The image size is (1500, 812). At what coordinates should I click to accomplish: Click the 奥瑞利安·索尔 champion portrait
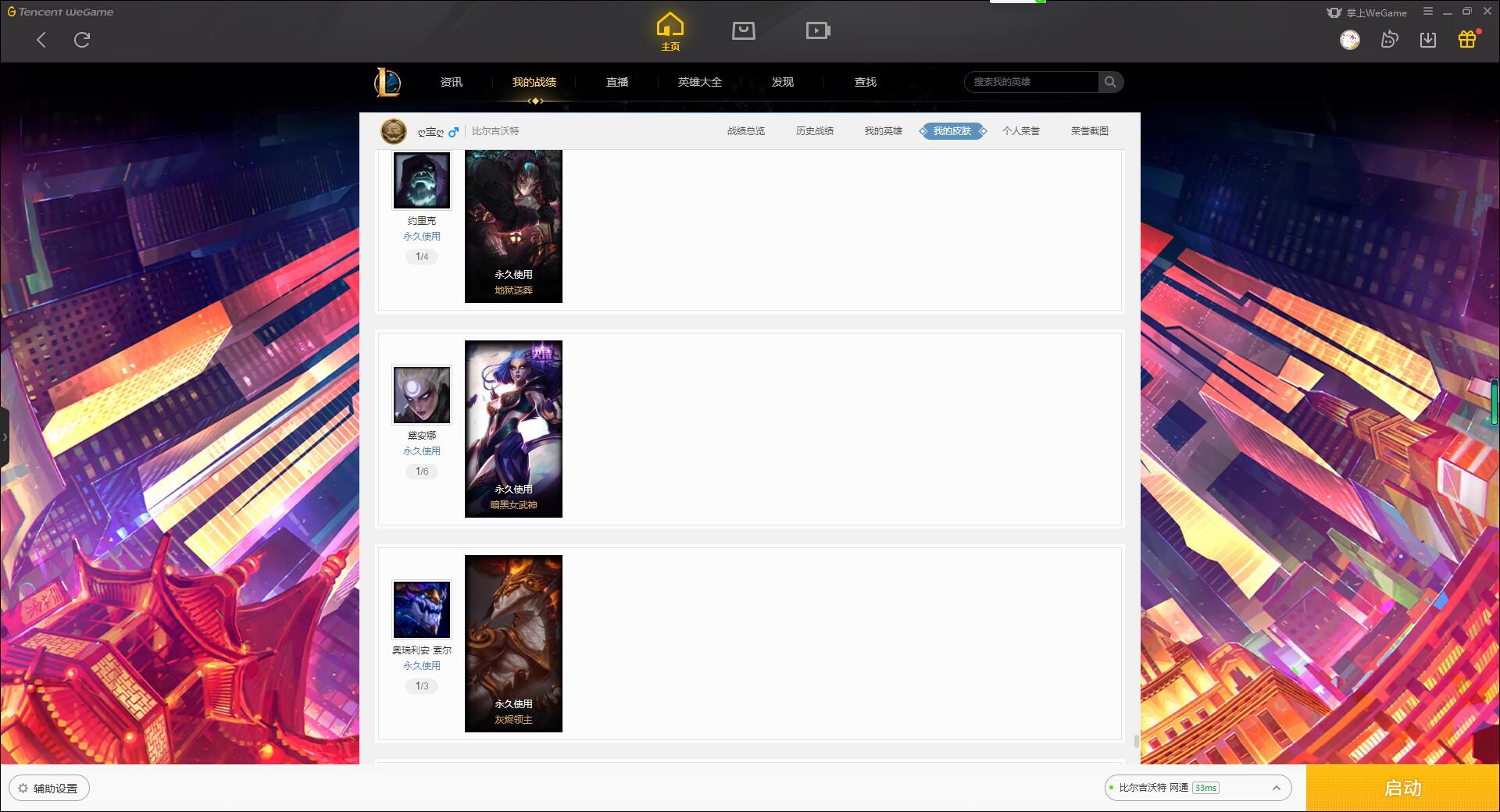(x=422, y=610)
